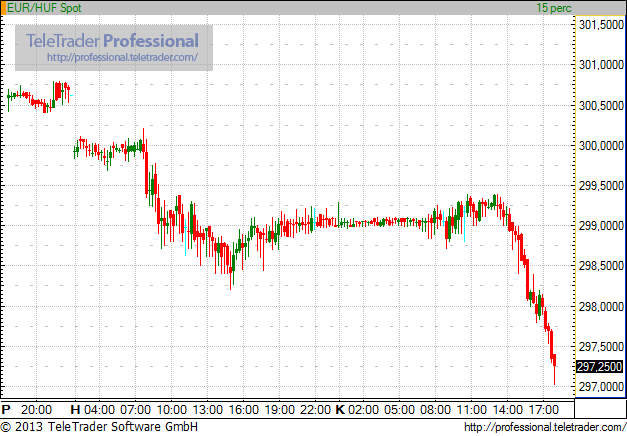Click the 298,5000 price axis label
The width and height of the screenshot is (627, 436).
click(x=601, y=266)
